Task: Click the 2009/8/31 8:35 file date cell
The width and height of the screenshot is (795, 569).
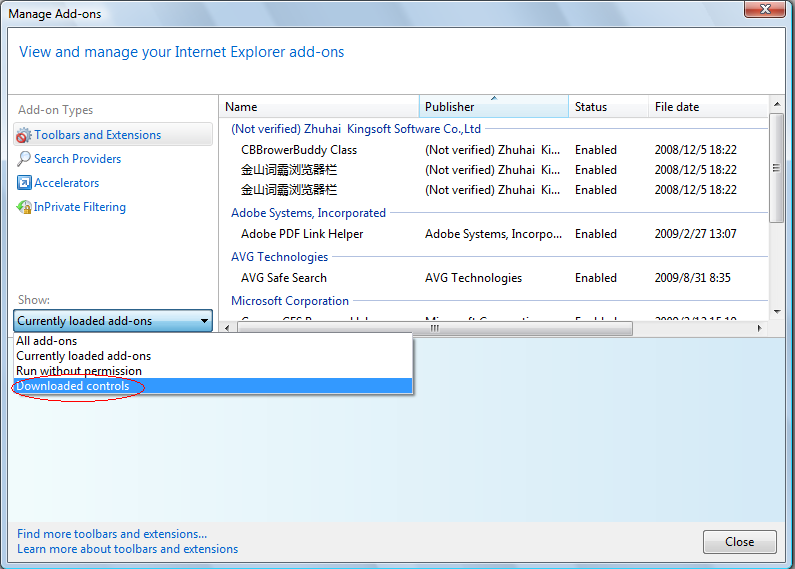Action: tap(692, 278)
